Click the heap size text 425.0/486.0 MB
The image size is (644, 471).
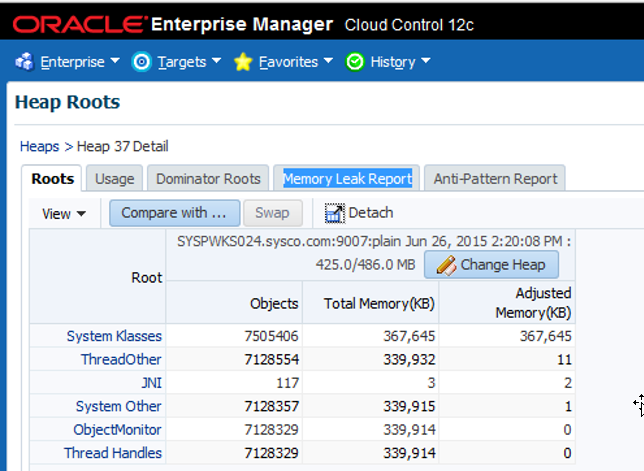(x=366, y=264)
